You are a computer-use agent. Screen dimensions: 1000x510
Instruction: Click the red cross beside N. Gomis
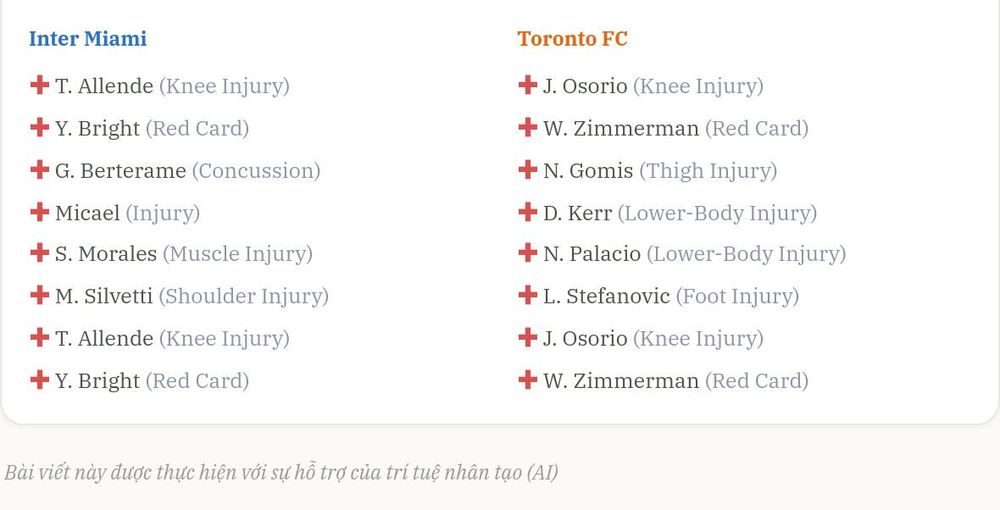527,170
